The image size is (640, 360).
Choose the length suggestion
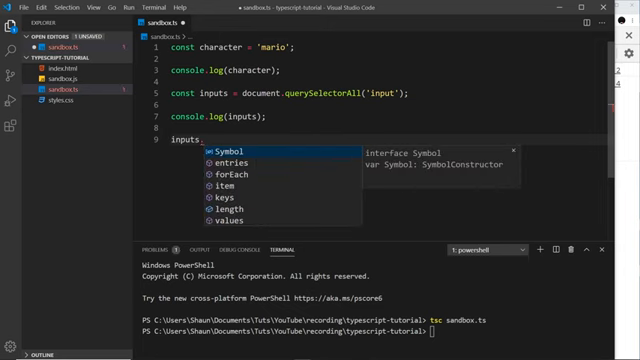coord(282,209)
